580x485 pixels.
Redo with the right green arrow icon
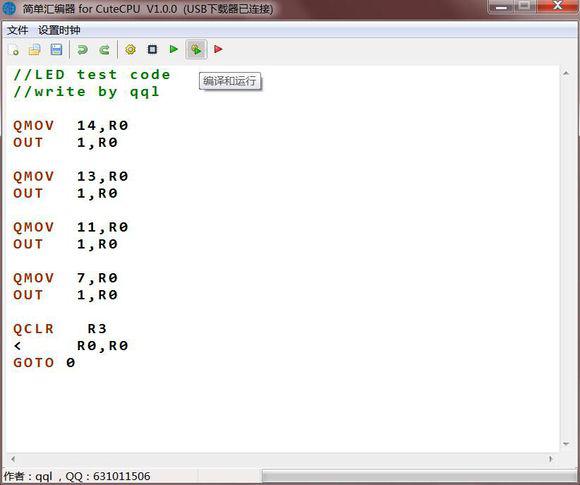pyautogui.click(x=105, y=50)
